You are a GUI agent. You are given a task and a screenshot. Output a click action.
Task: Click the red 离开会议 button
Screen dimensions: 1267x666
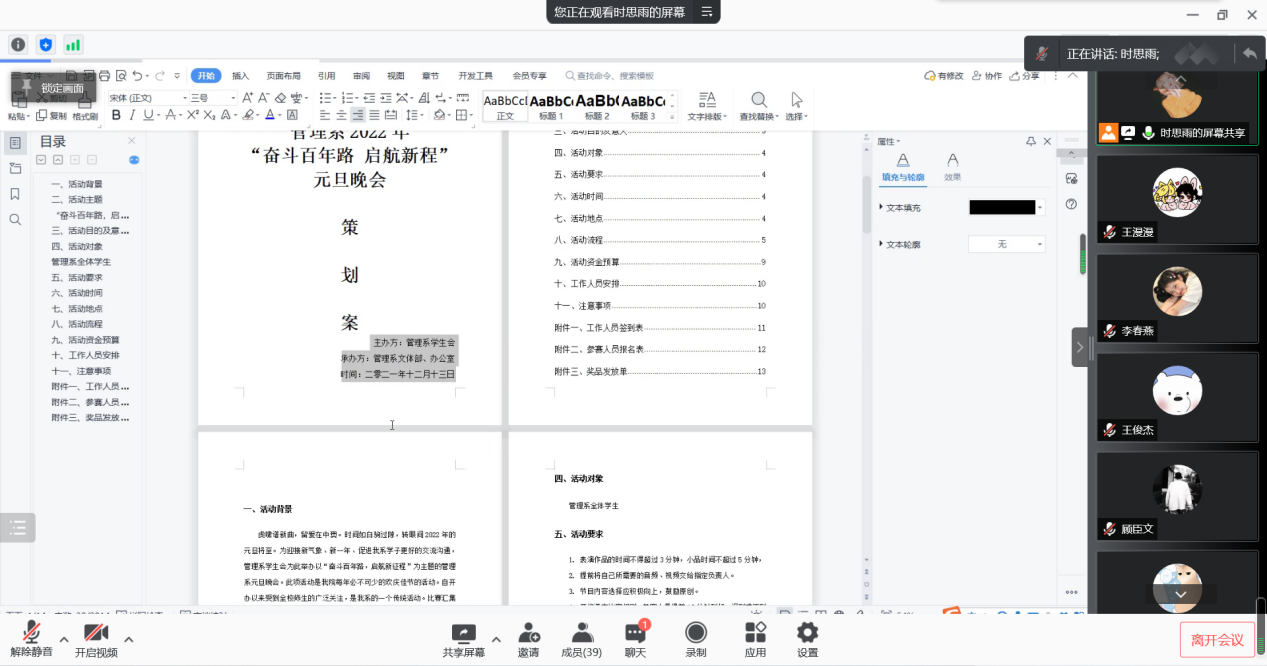(1217, 640)
